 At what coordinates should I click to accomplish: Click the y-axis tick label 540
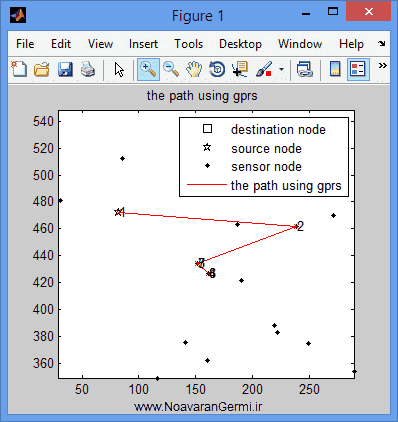click(43, 121)
